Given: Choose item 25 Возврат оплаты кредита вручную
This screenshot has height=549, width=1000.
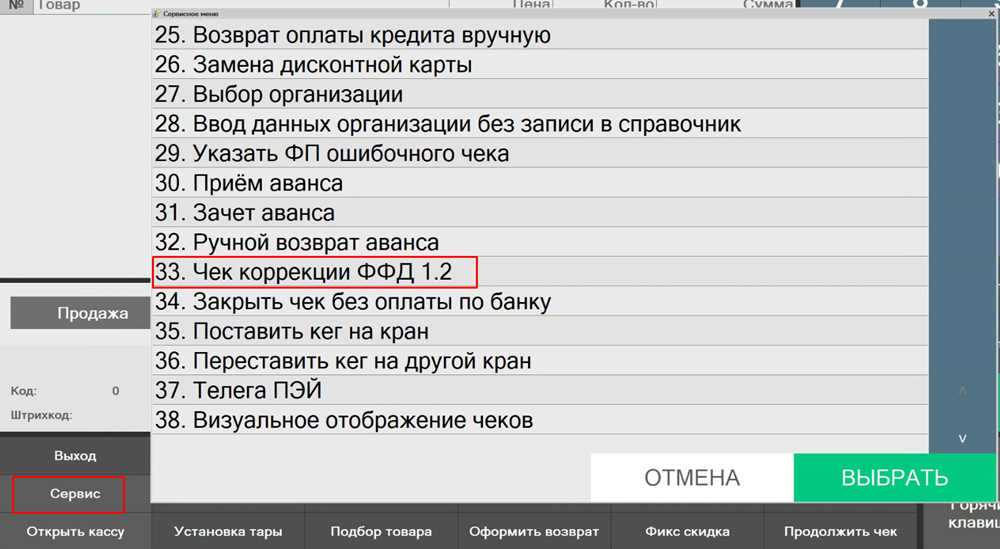Looking at the screenshot, I should 371,37.
